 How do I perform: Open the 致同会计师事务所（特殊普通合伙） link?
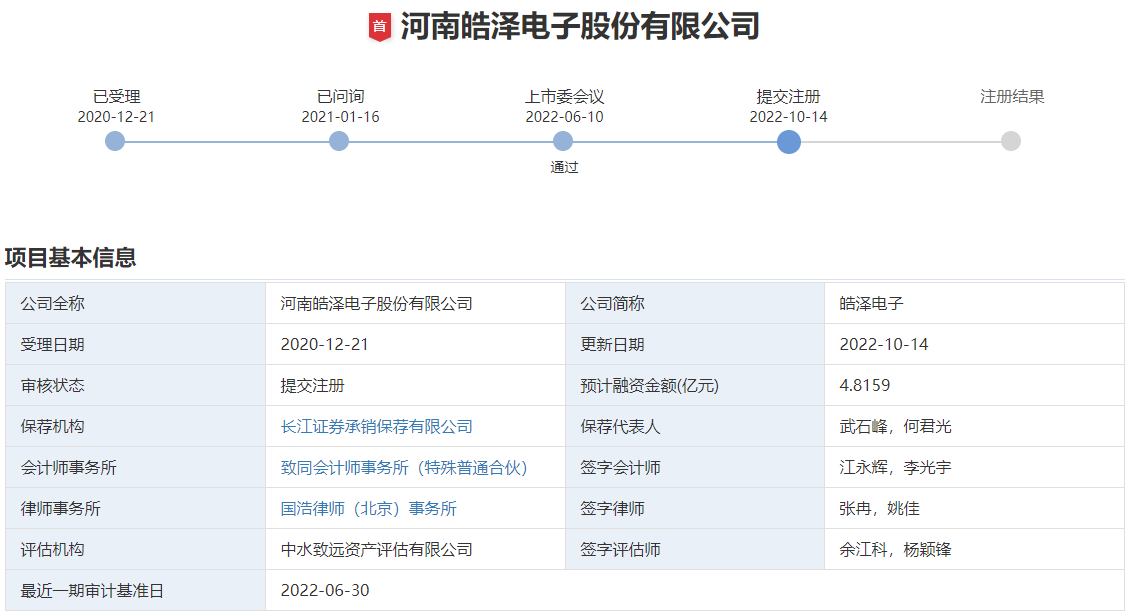[x=404, y=468]
